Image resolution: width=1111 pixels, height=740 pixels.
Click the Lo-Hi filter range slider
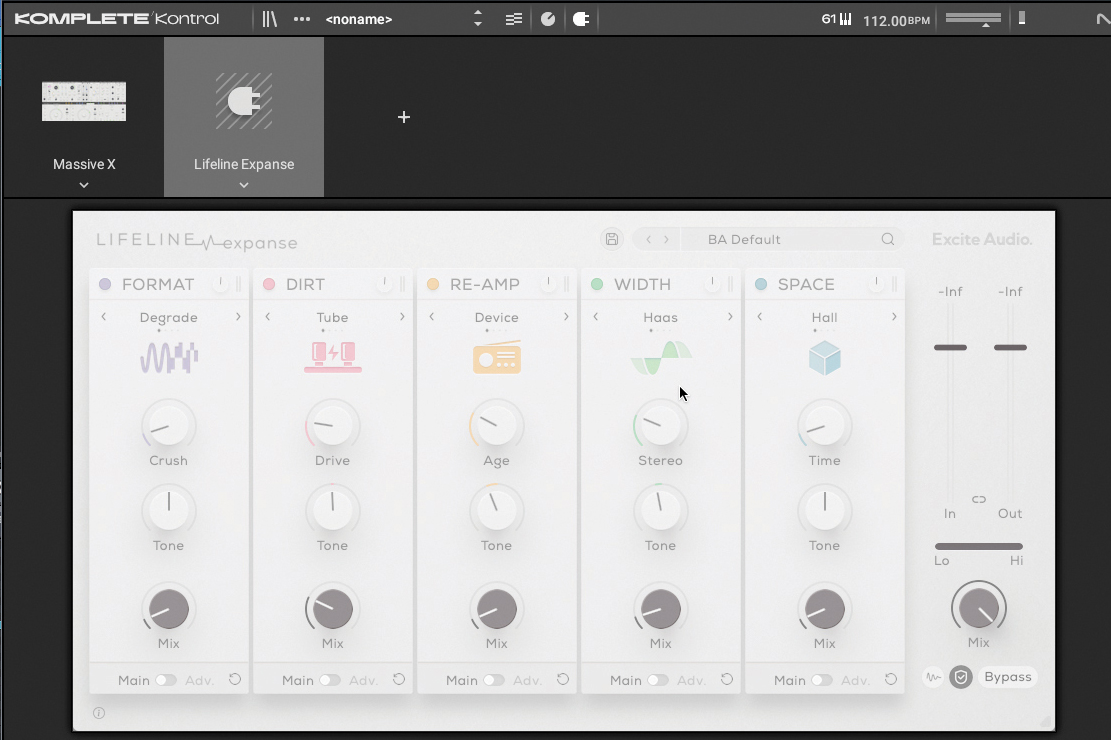tap(979, 546)
